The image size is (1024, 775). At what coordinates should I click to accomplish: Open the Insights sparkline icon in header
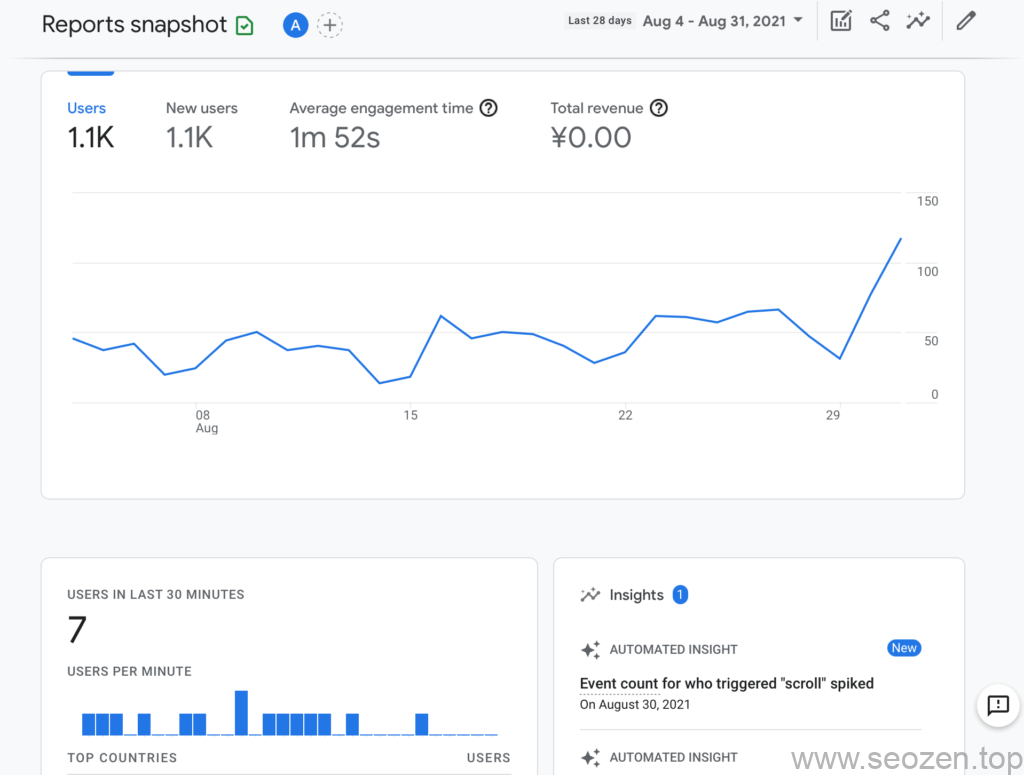(918, 21)
